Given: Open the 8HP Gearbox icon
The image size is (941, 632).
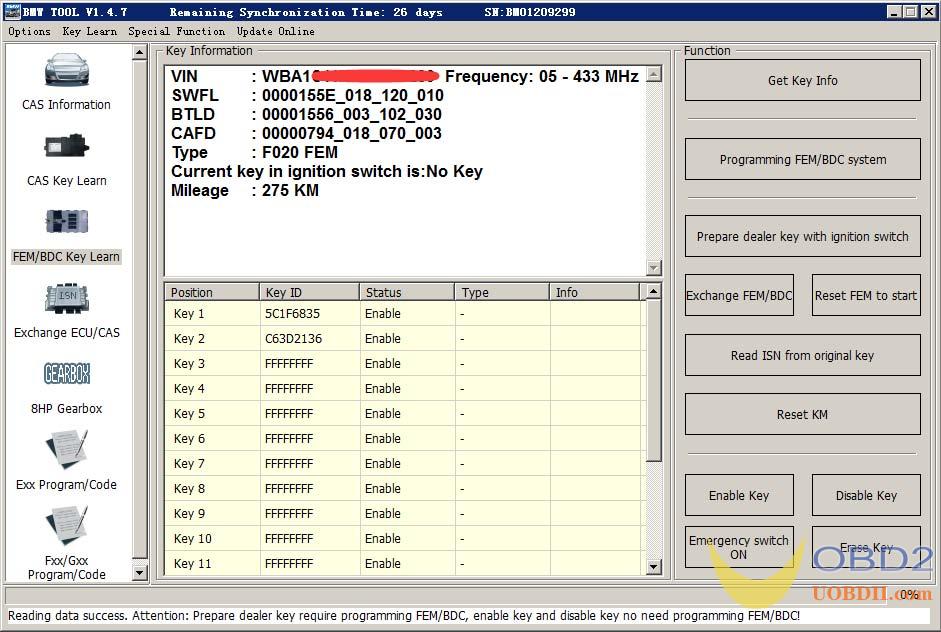Looking at the screenshot, I should pyautogui.click(x=66, y=375).
